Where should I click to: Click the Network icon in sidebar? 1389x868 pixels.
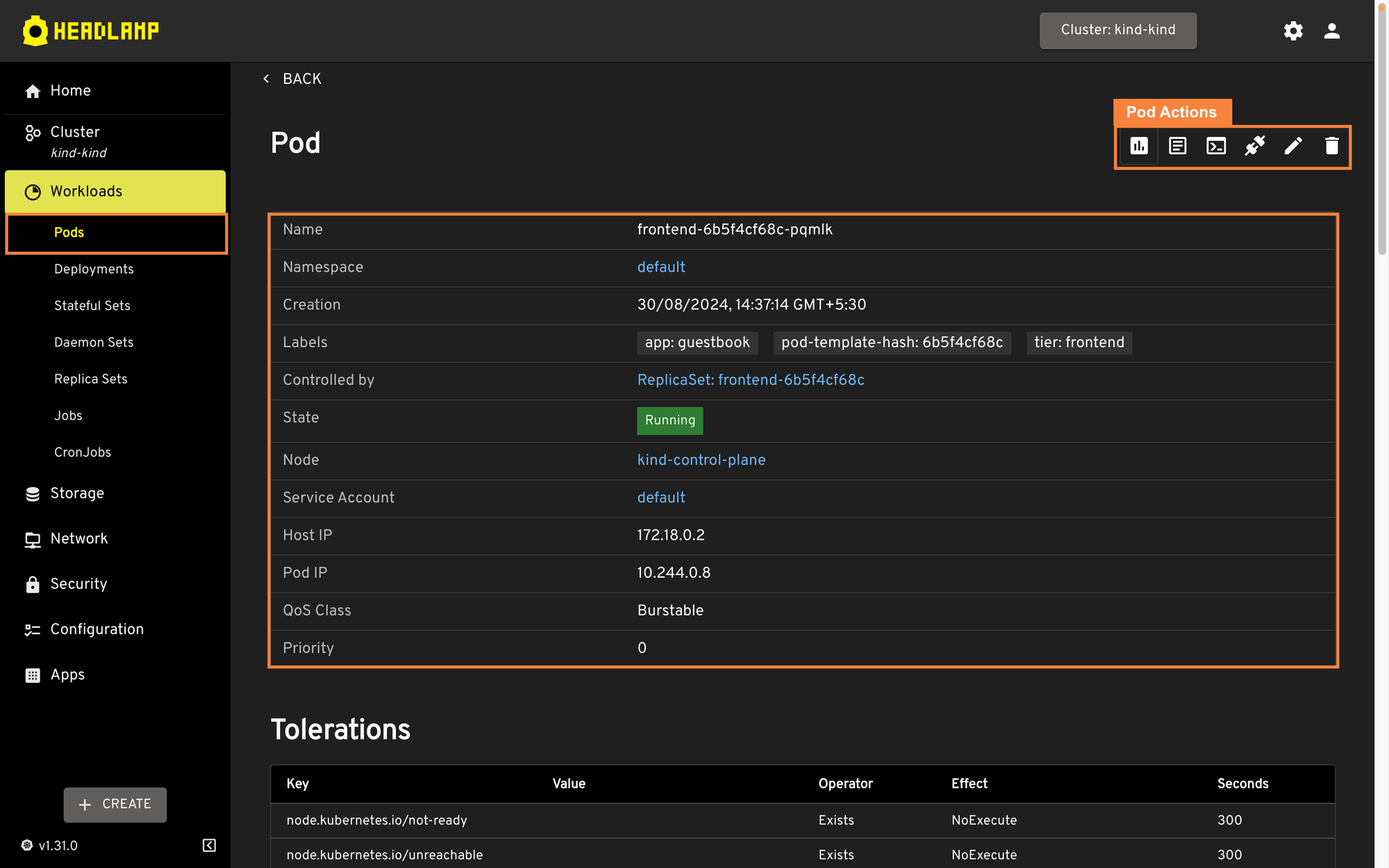coord(33,540)
